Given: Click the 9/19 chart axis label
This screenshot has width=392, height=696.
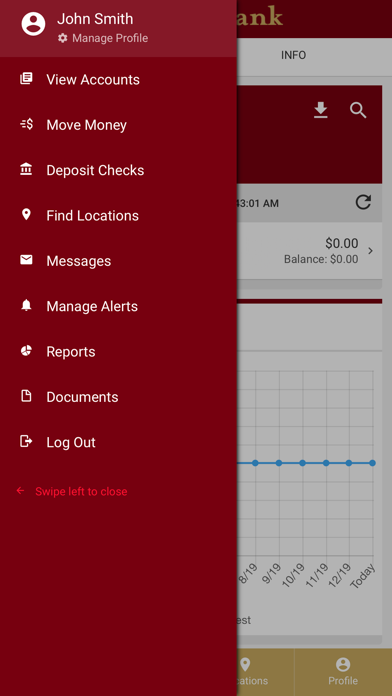Looking at the screenshot, I should pos(272,574).
